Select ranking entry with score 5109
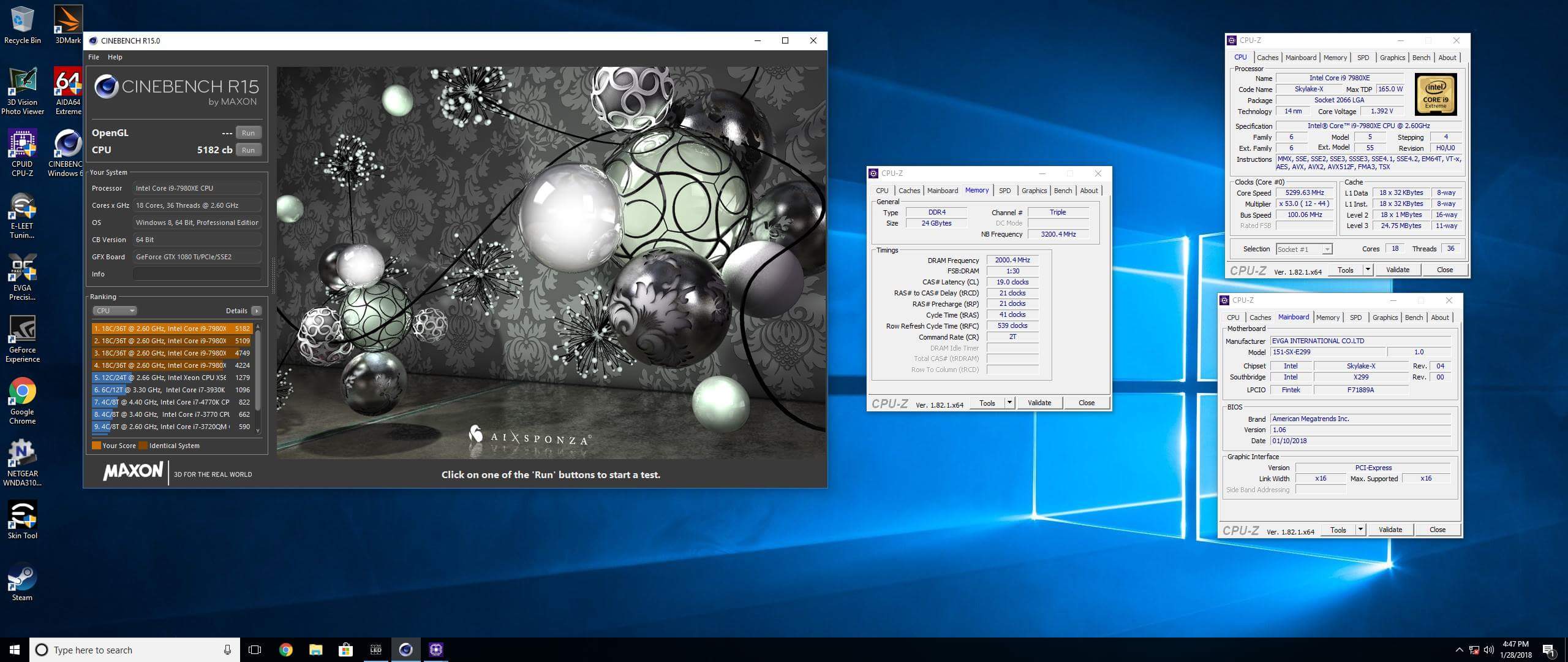This screenshot has height=662, width=1568. pyautogui.click(x=172, y=341)
